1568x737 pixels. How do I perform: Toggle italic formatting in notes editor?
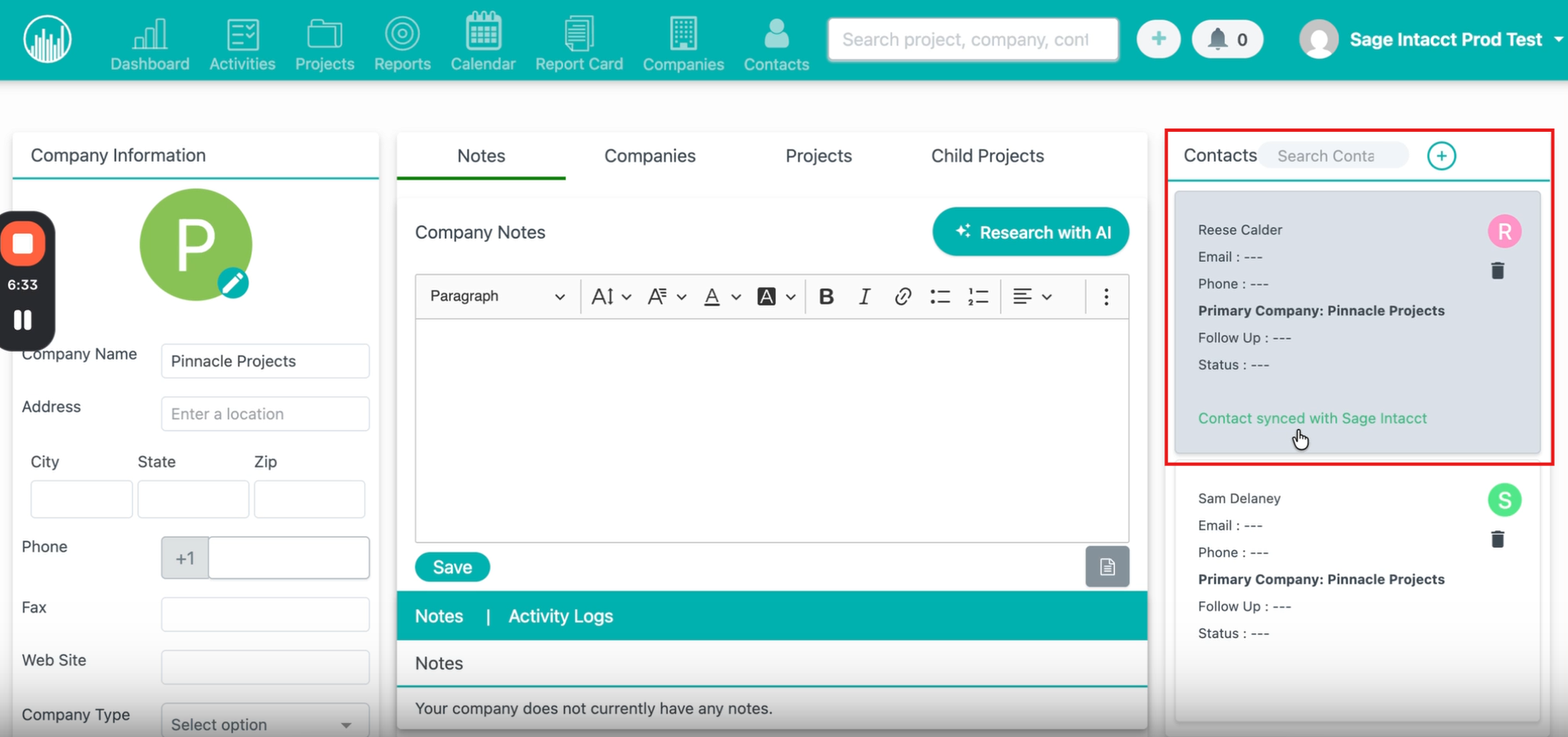(864, 296)
